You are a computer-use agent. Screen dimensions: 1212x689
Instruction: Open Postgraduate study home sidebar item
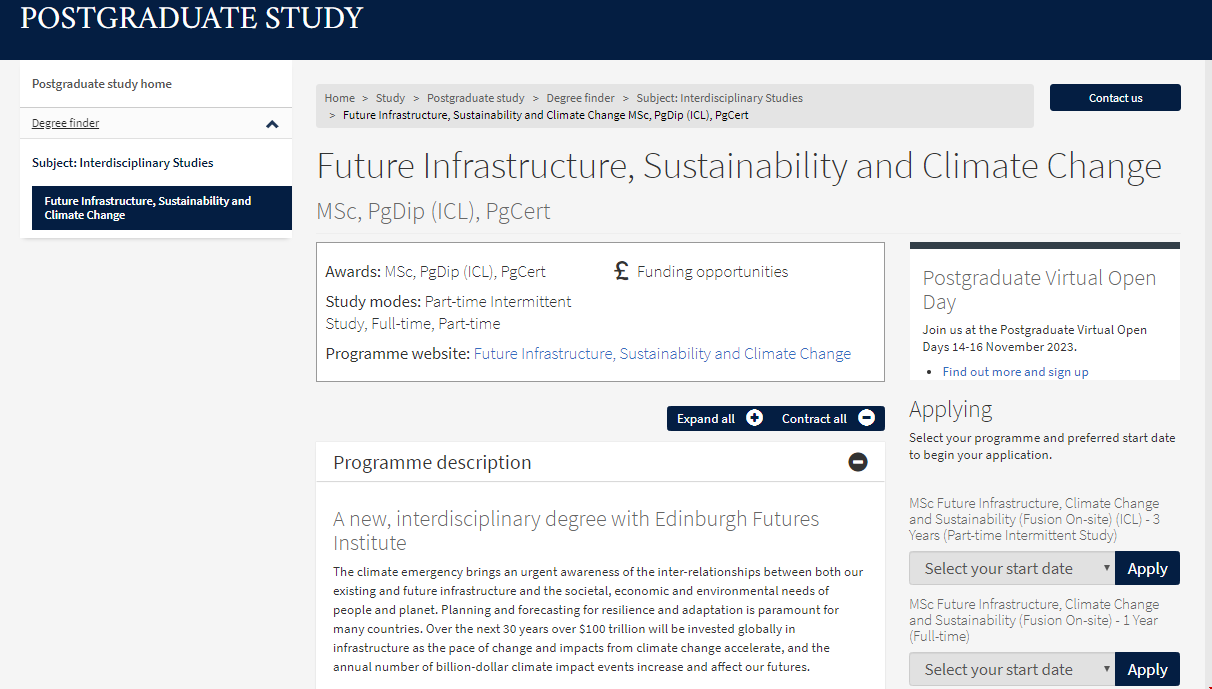coord(102,84)
